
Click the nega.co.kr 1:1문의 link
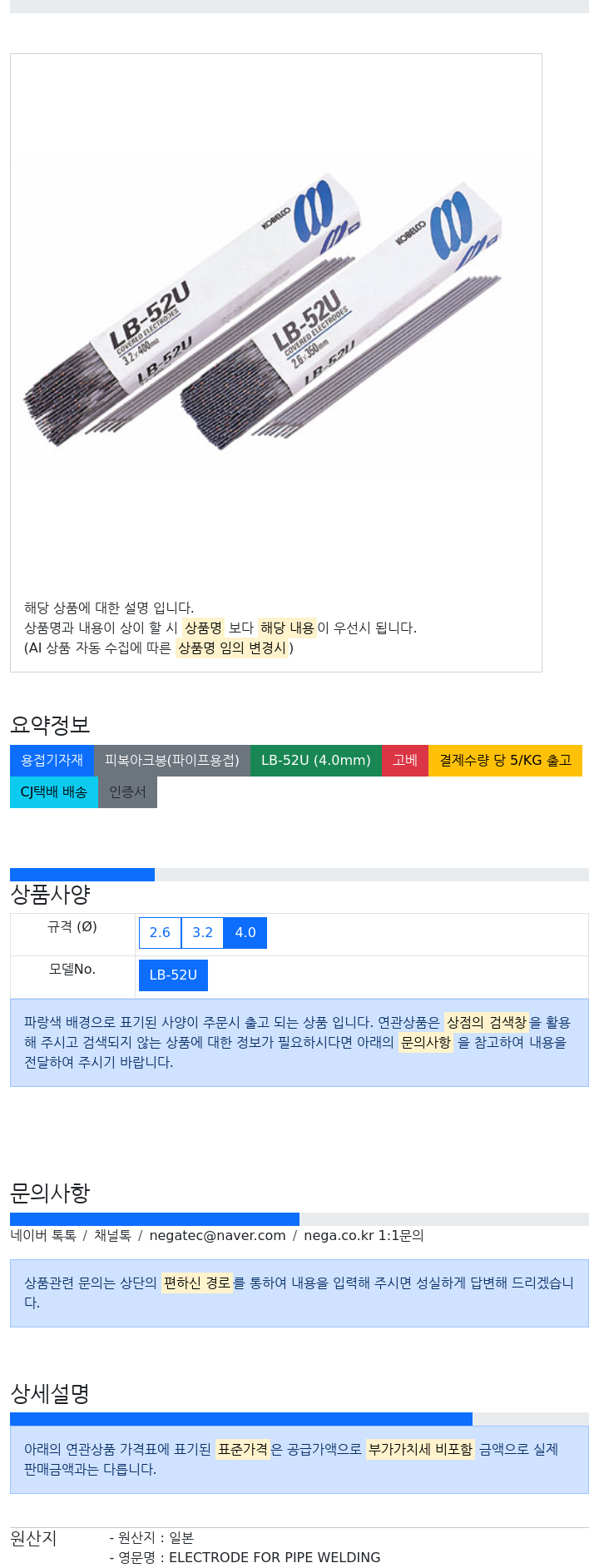pyautogui.click(x=364, y=1236)
